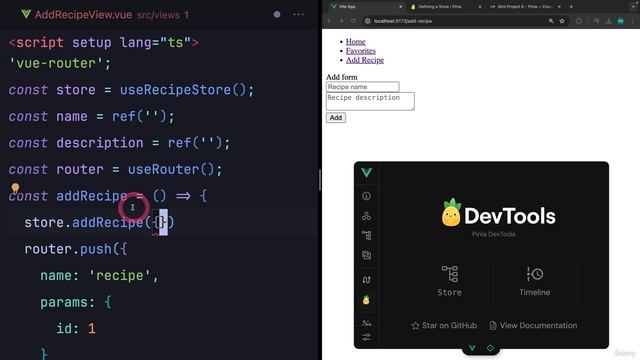
Task: Focus the Recipe description textarea
Action: coord(370,101)
